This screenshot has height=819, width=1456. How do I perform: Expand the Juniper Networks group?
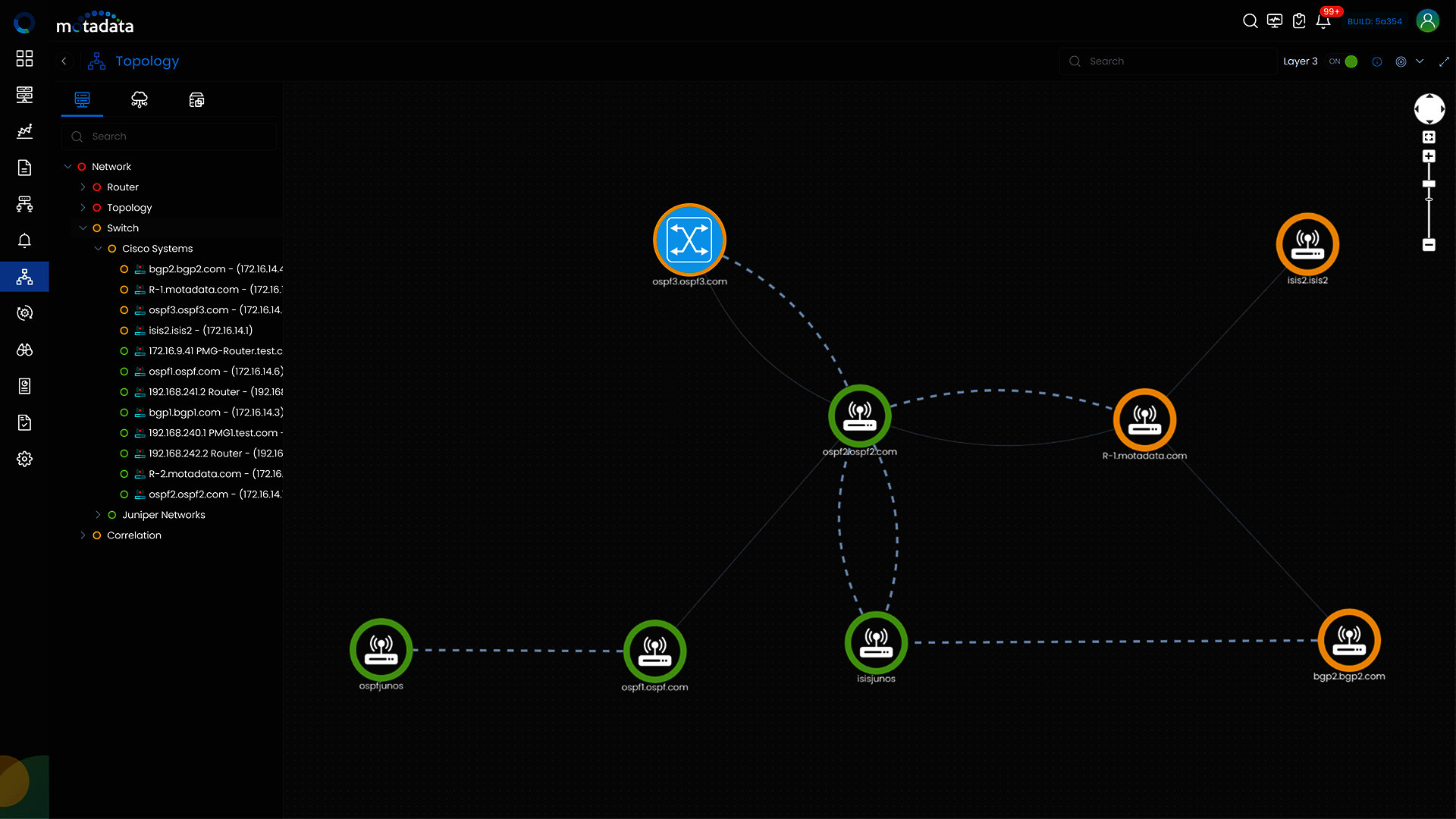(x=98, y=515)
